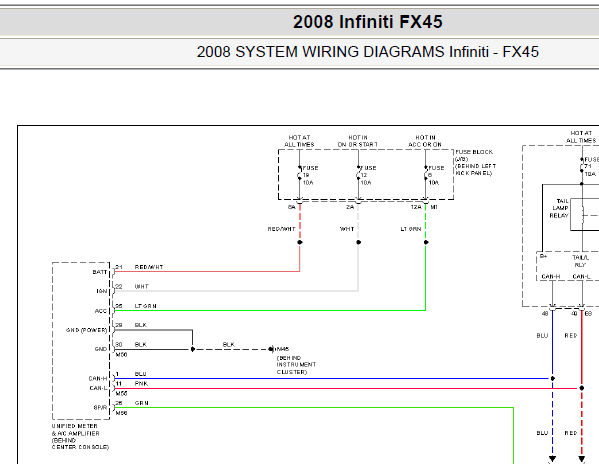Click 'PNK' wire label at pin 11
Image resolution: width=599 pixels, height=464 pixels.
coord(141,383)
